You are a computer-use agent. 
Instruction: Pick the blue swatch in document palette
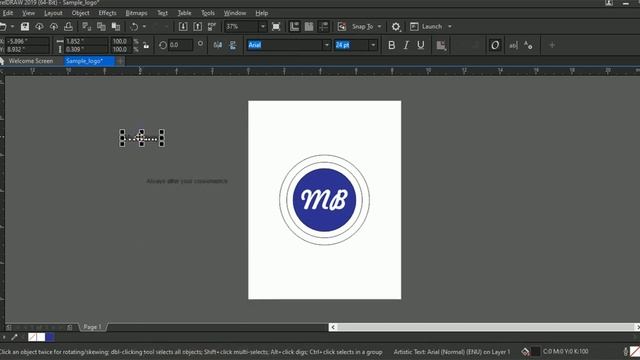click(50, 337)
